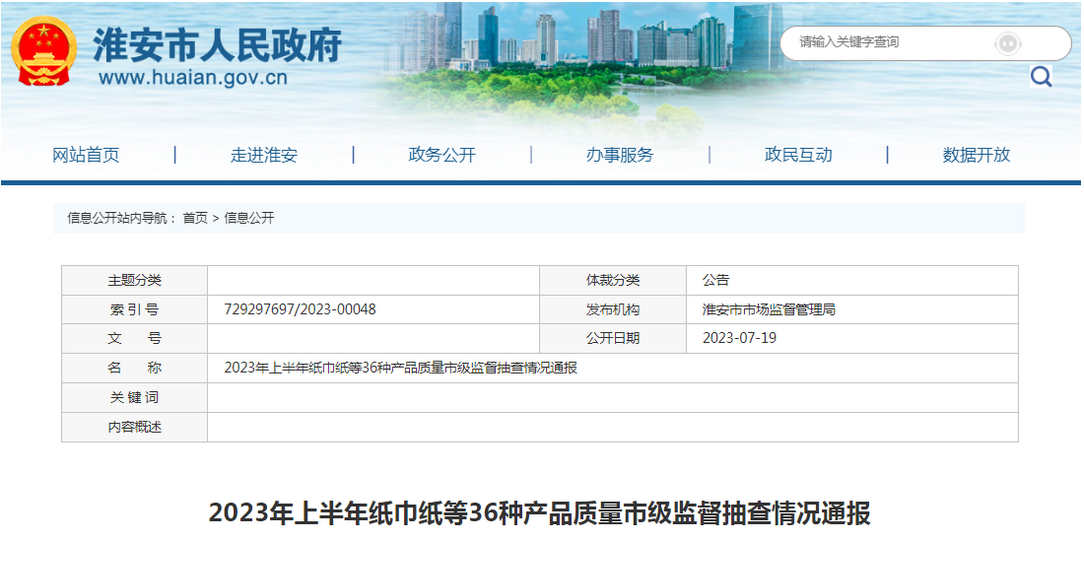The height and width of the screenshot is (565, 1084).
Task: Select the 公告 genre value
Action: click(716, 280)
